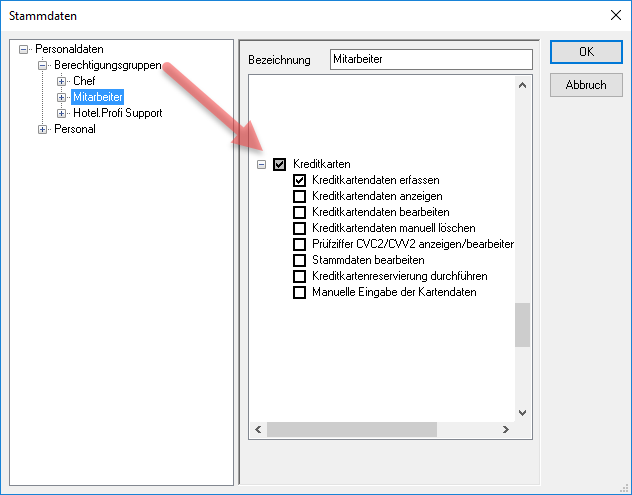Uncheck the Kreditkarten group checkbox

click(279, 164)
